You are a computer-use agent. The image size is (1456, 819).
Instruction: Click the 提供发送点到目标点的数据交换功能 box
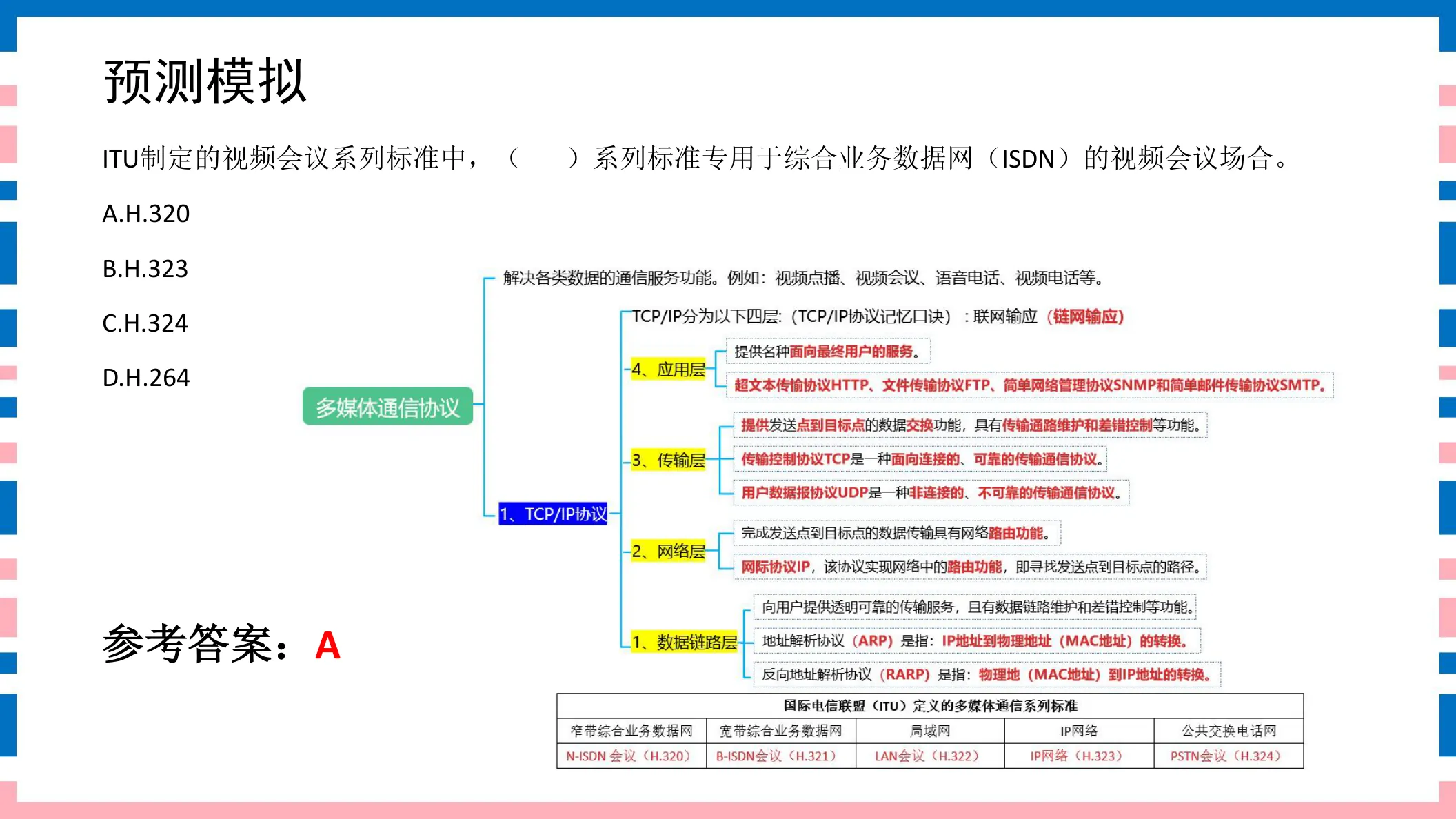(970, 425)
